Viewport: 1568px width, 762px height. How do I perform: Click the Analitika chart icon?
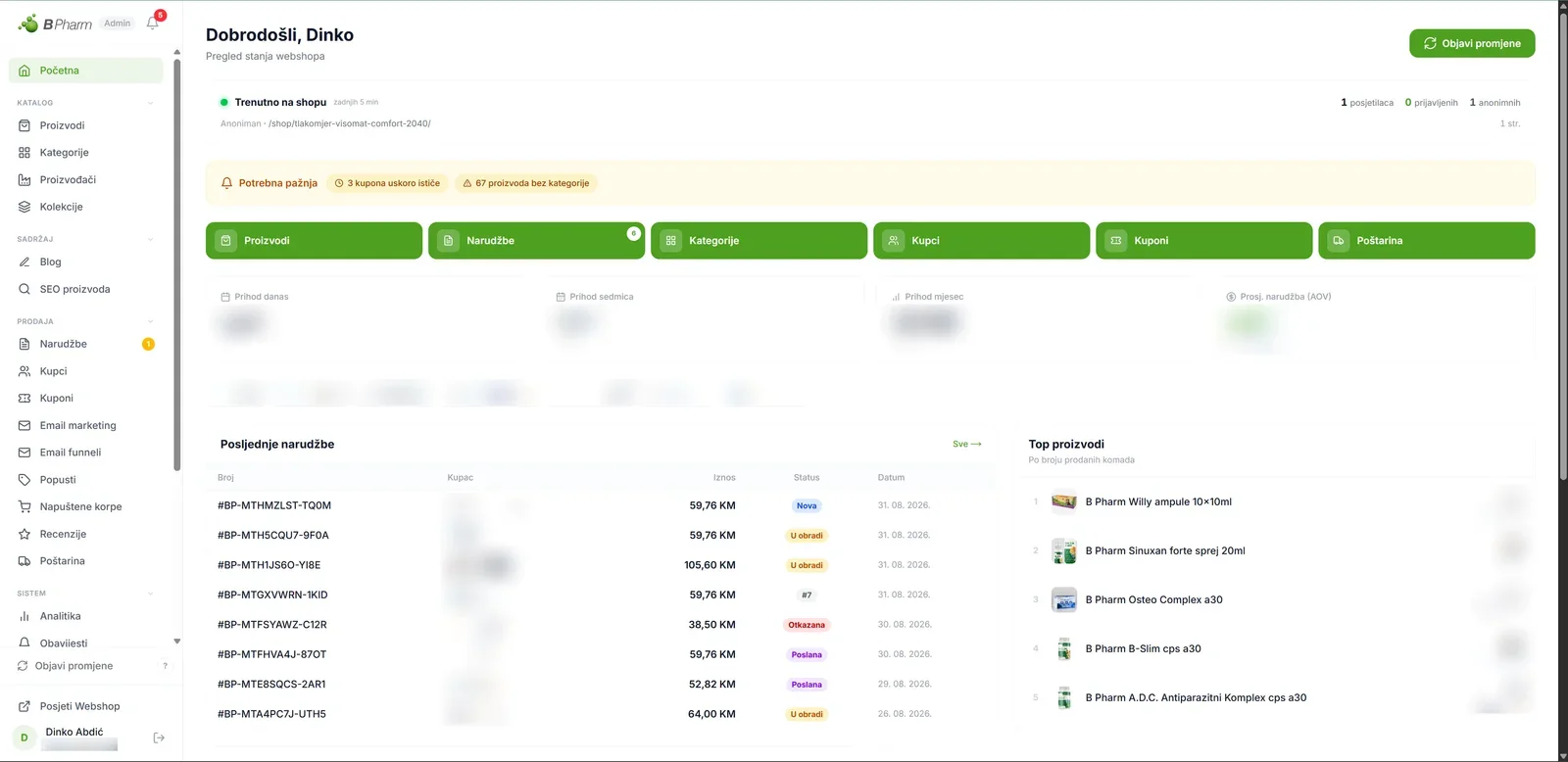coord(24,616)
